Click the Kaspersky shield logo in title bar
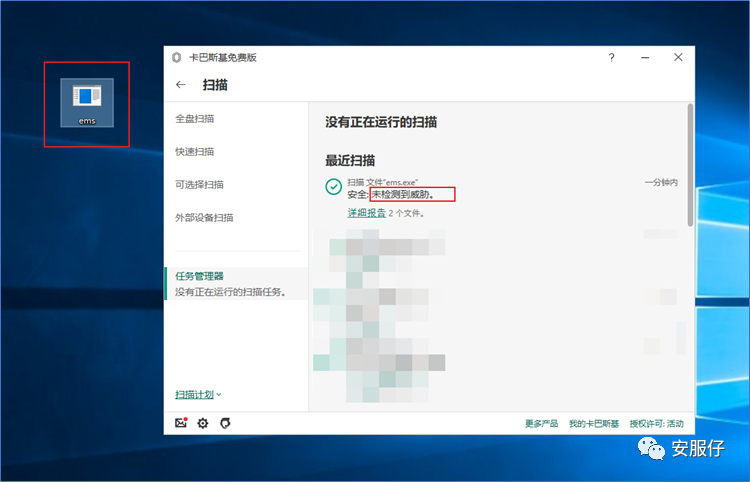Screen dimensions: 750x482 [176, 57]
